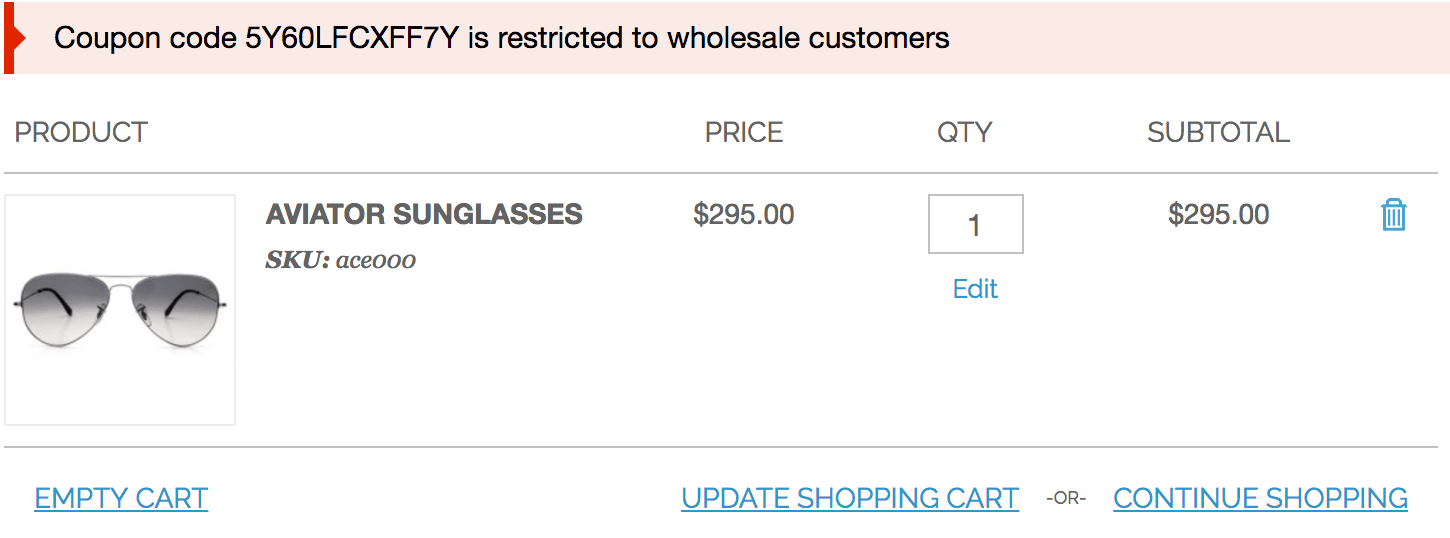This screenshot has width=1450, height=538.
Task: Click the Price column header
Action: [744, 132]
